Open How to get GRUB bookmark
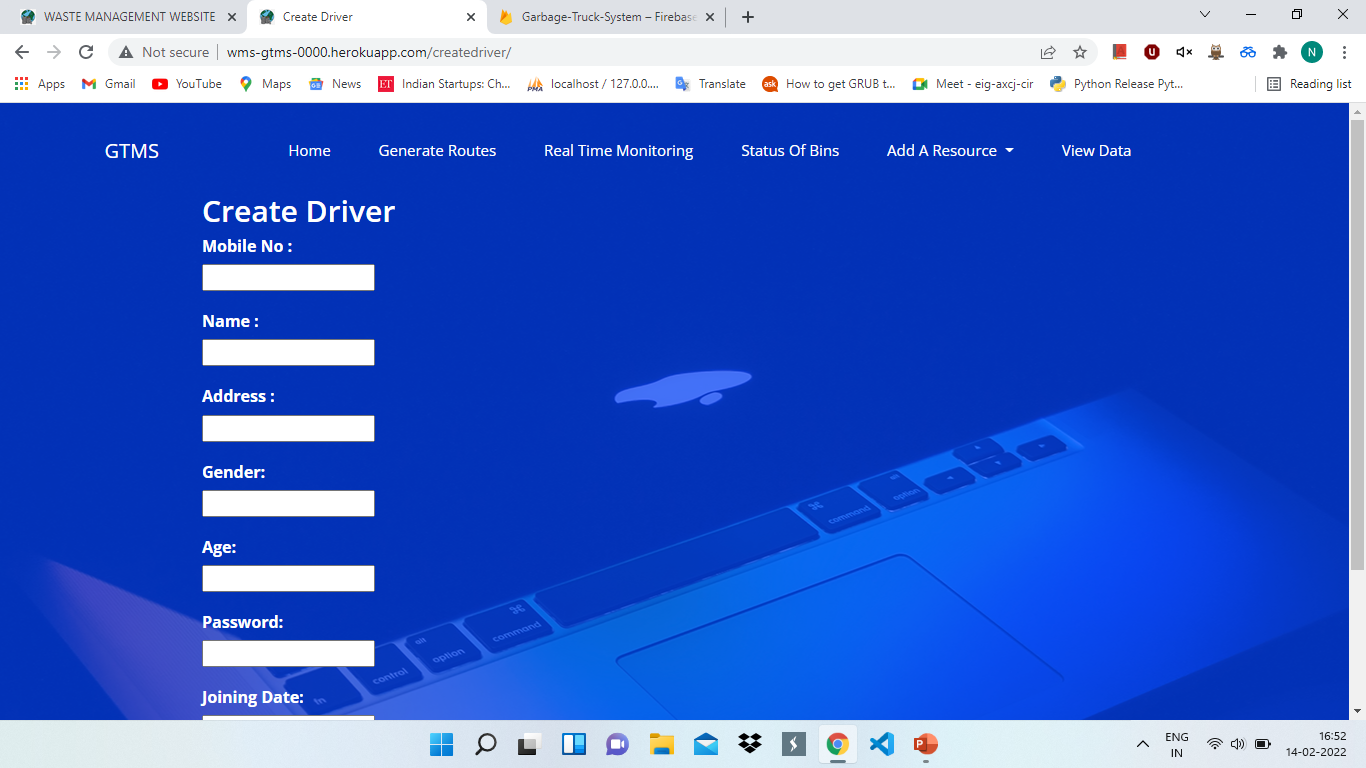Screen dimensions: 1366x768 coord(829,84)
